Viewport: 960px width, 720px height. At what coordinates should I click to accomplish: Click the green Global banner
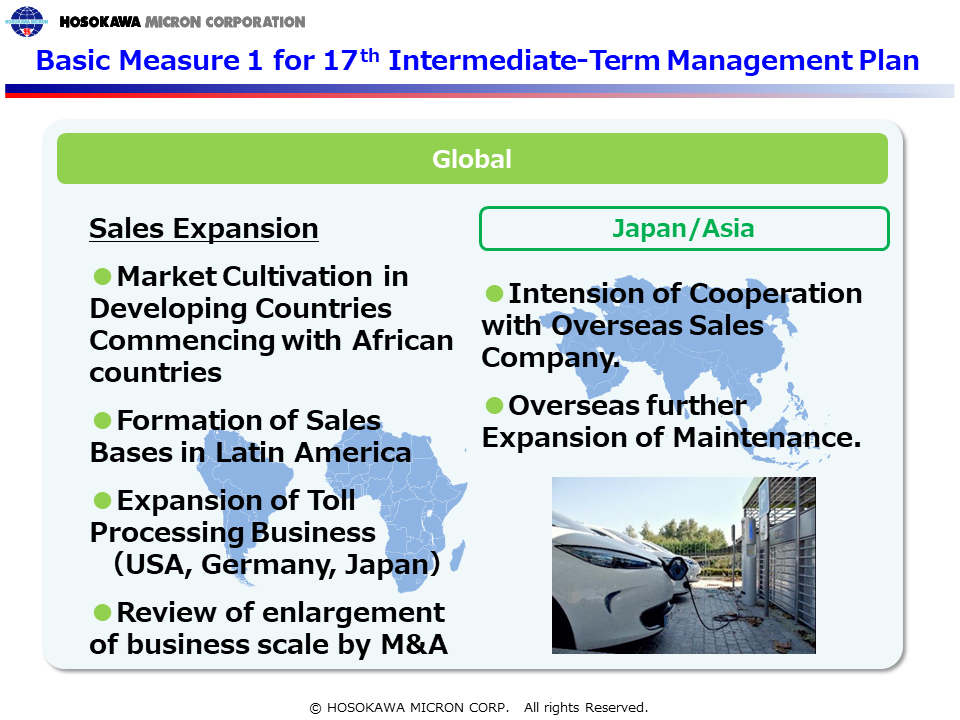coord(472,159)
